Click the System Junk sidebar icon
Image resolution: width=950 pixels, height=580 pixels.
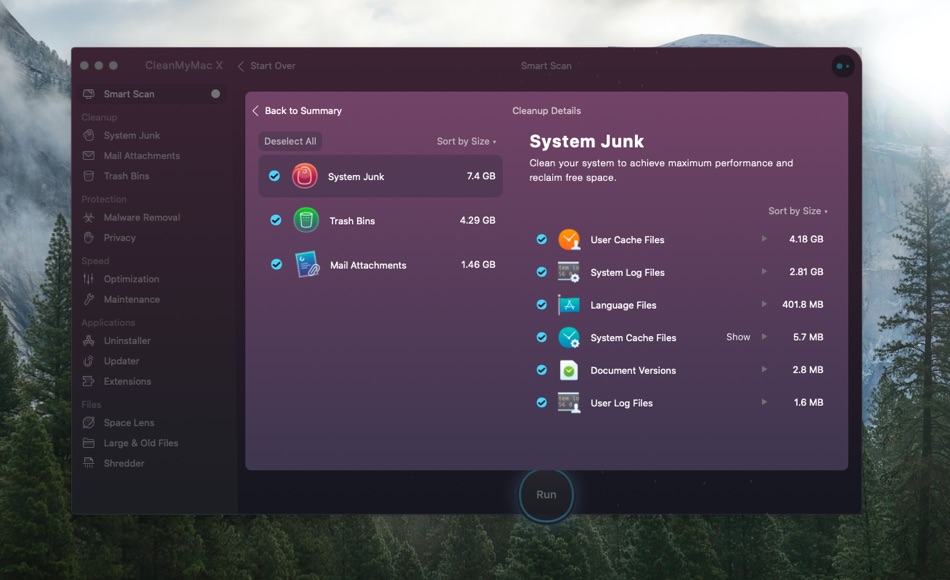coord(88,135)
